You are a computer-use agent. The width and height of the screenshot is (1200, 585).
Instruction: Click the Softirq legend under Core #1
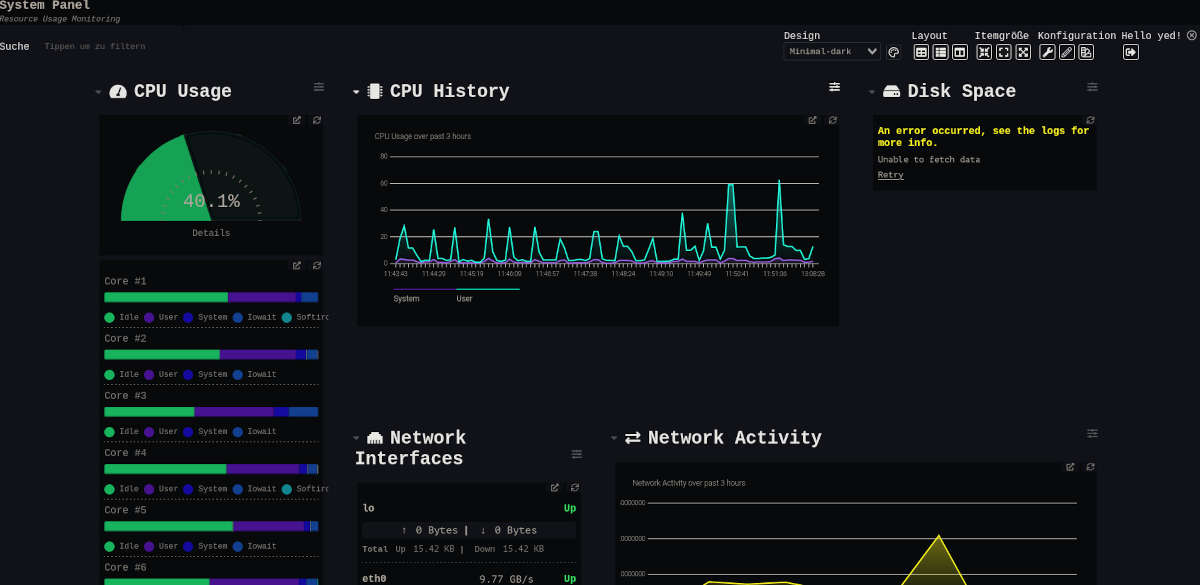(305, 318)
